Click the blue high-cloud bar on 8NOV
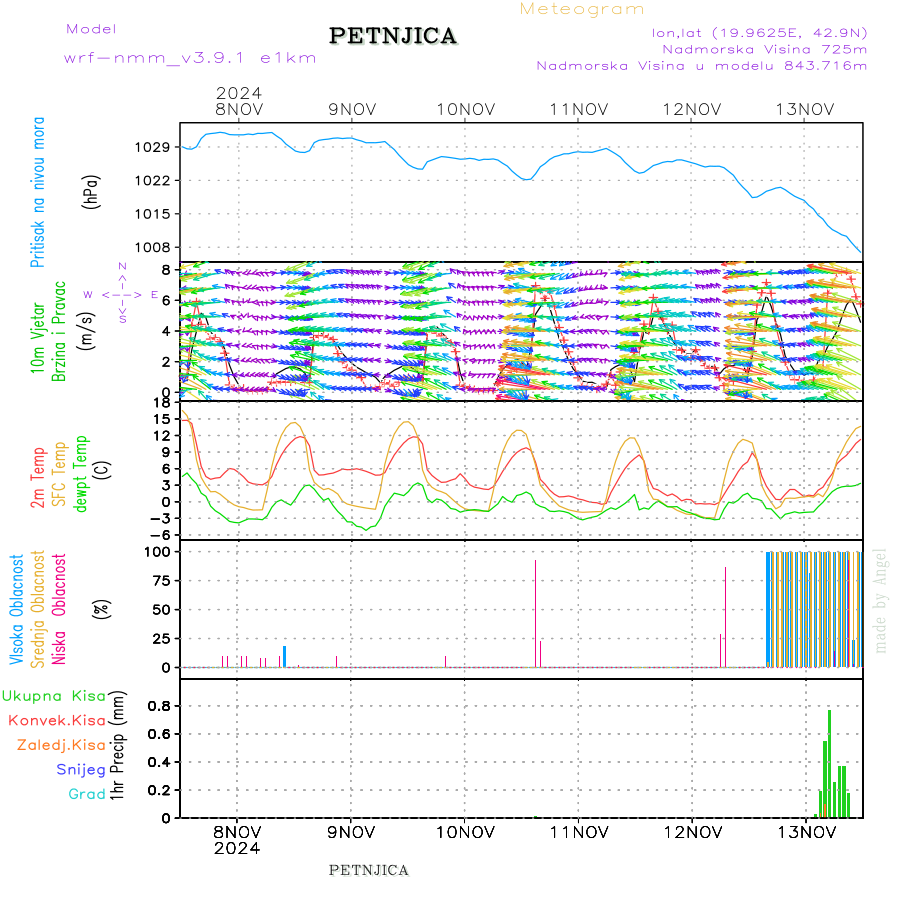The width and height of the screenshot is (900, 900). pyautogui.click(x=285, y=657)
